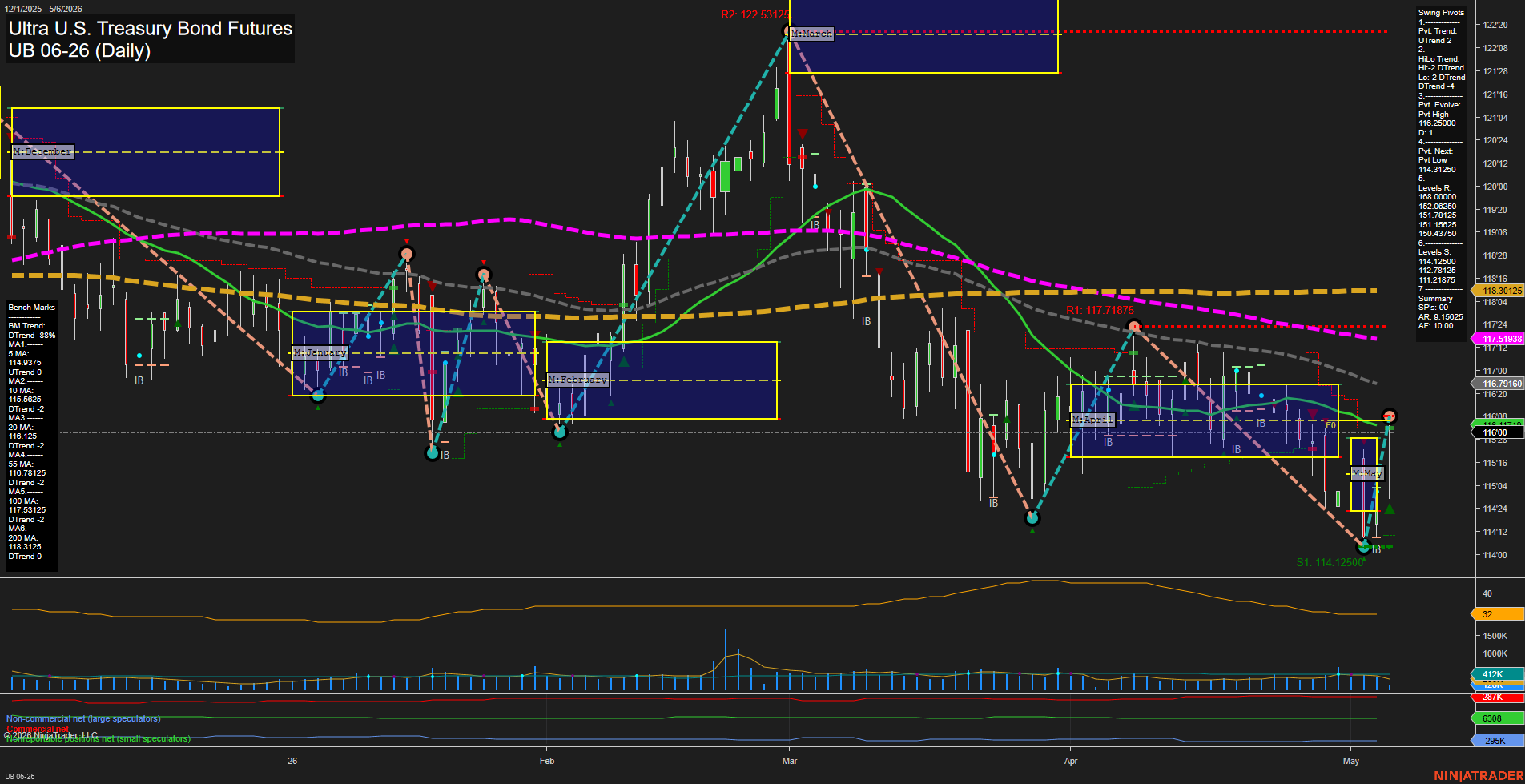Click the Bench Marks panel heading
The height and width of the screenshot is (784, 1525).
(32, 308)
